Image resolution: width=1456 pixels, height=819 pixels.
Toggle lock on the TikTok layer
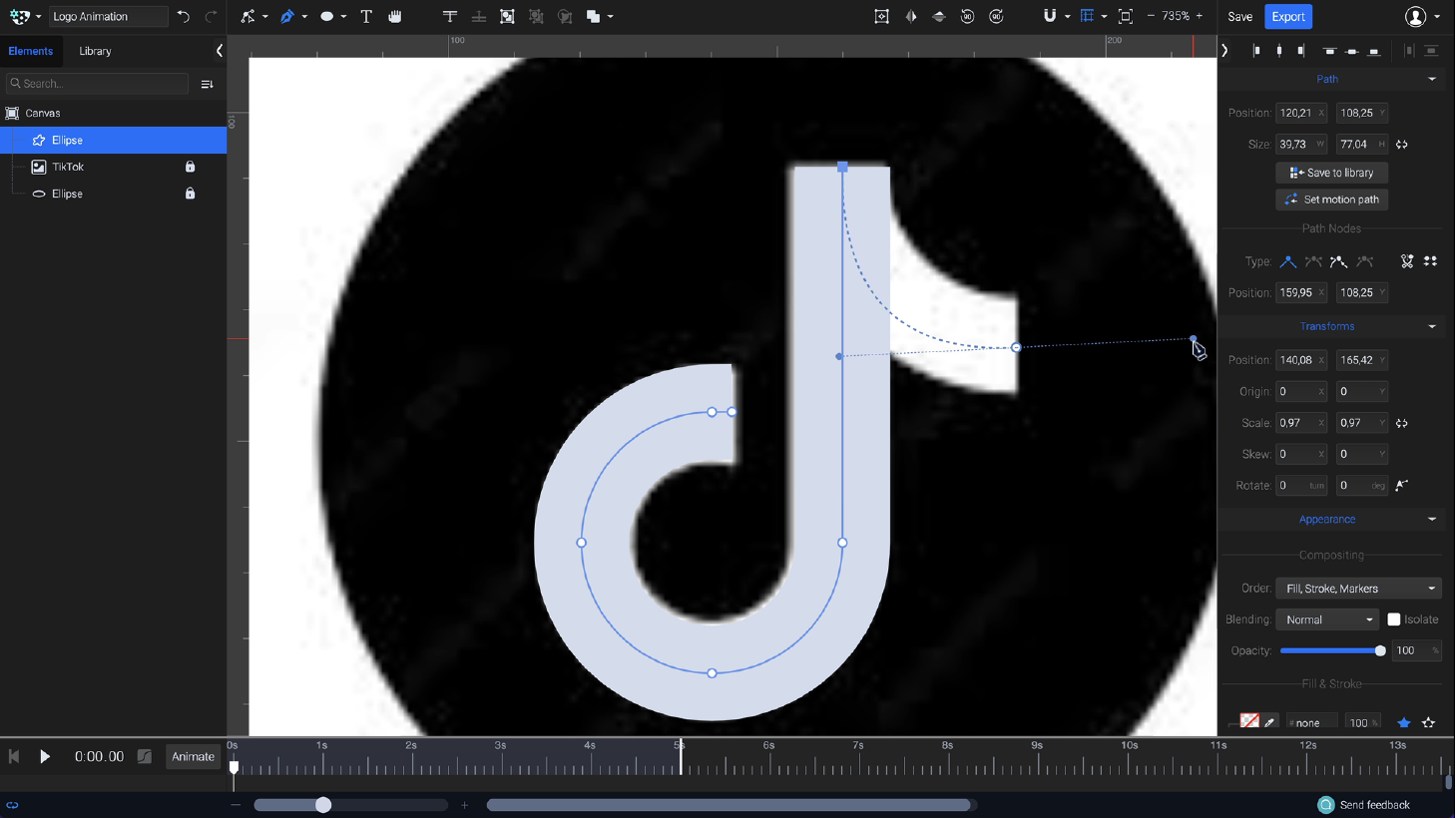coord(190,167)
